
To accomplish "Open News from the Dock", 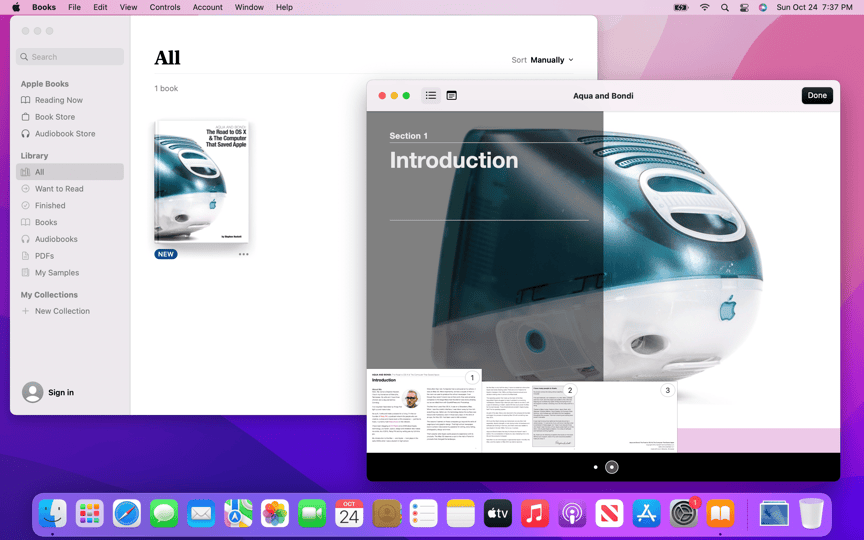I will 609,514.
